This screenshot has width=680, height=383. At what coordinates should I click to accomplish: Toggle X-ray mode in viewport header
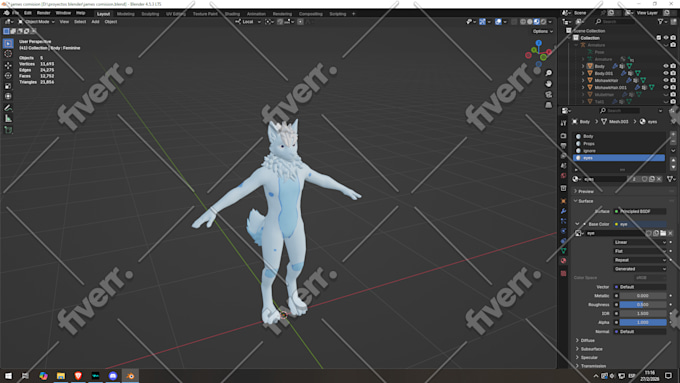pos(514,22)
